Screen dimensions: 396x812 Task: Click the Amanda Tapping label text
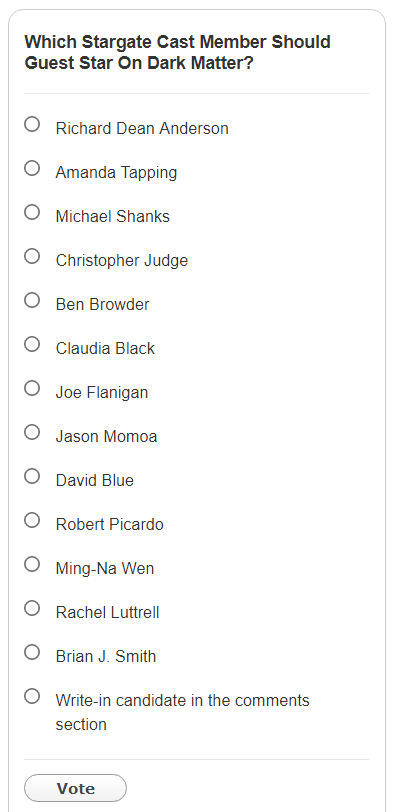[x=116, y=172]
